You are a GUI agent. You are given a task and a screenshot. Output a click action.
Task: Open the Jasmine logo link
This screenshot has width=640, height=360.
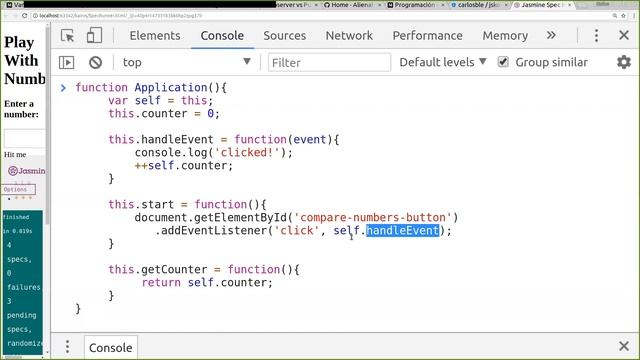[x=27, y=171]
